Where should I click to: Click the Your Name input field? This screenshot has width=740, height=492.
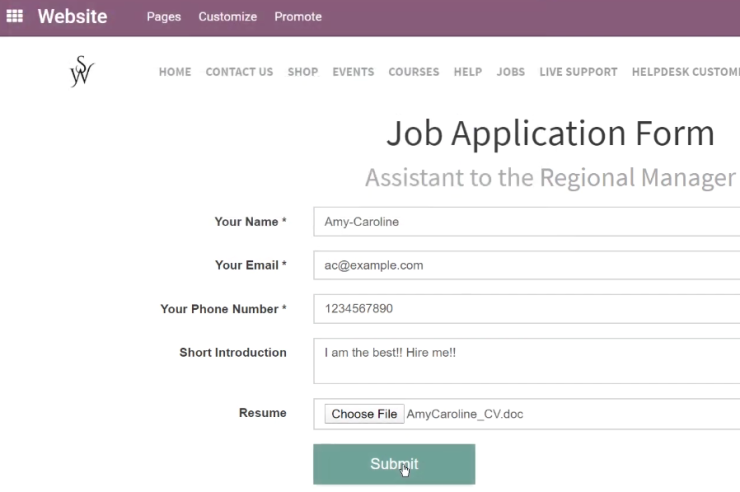(527, 222)
